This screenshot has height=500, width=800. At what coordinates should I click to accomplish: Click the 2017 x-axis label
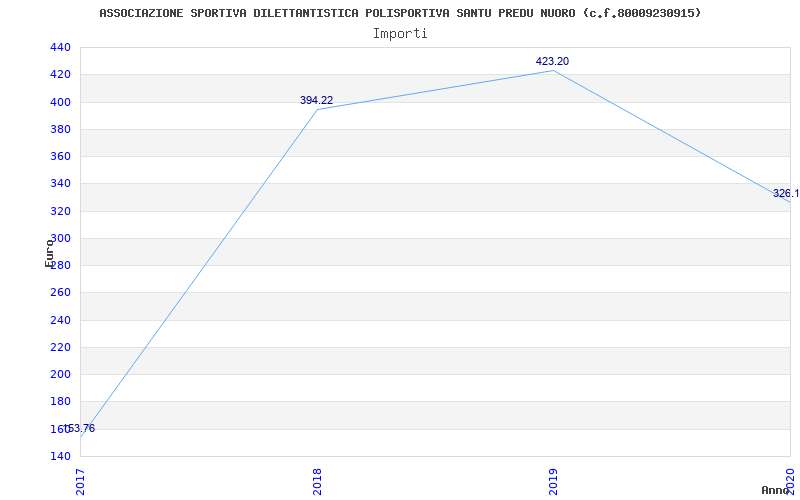[x=81, y=482]
